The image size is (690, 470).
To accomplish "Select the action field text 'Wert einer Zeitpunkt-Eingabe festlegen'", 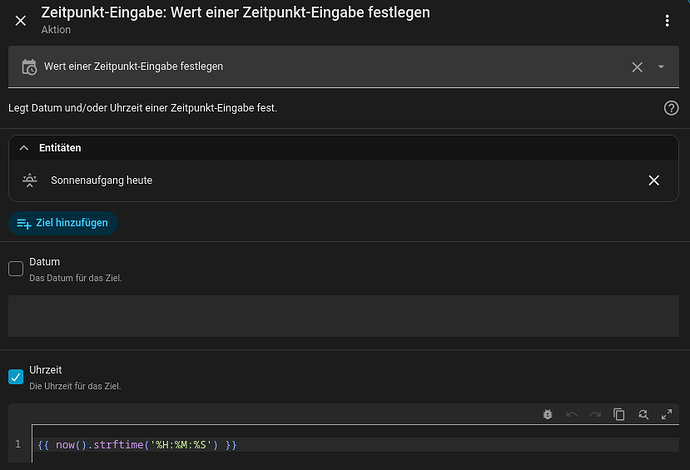I will [x=133, y=66].
